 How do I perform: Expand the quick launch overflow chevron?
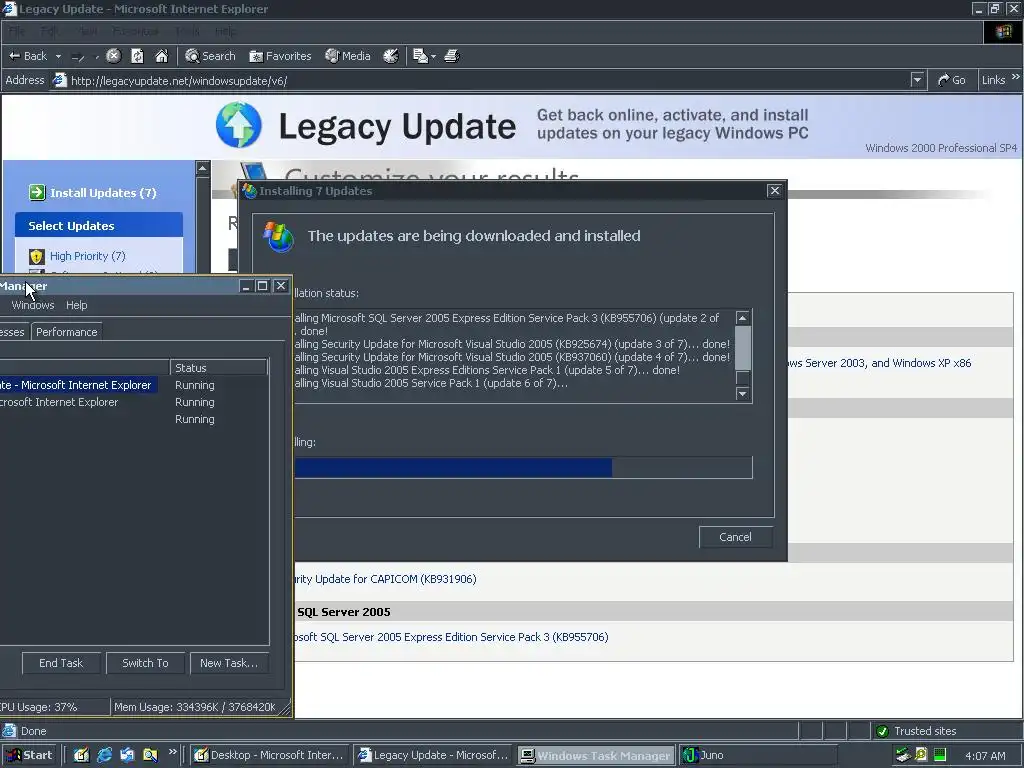[x=172, y=752]
